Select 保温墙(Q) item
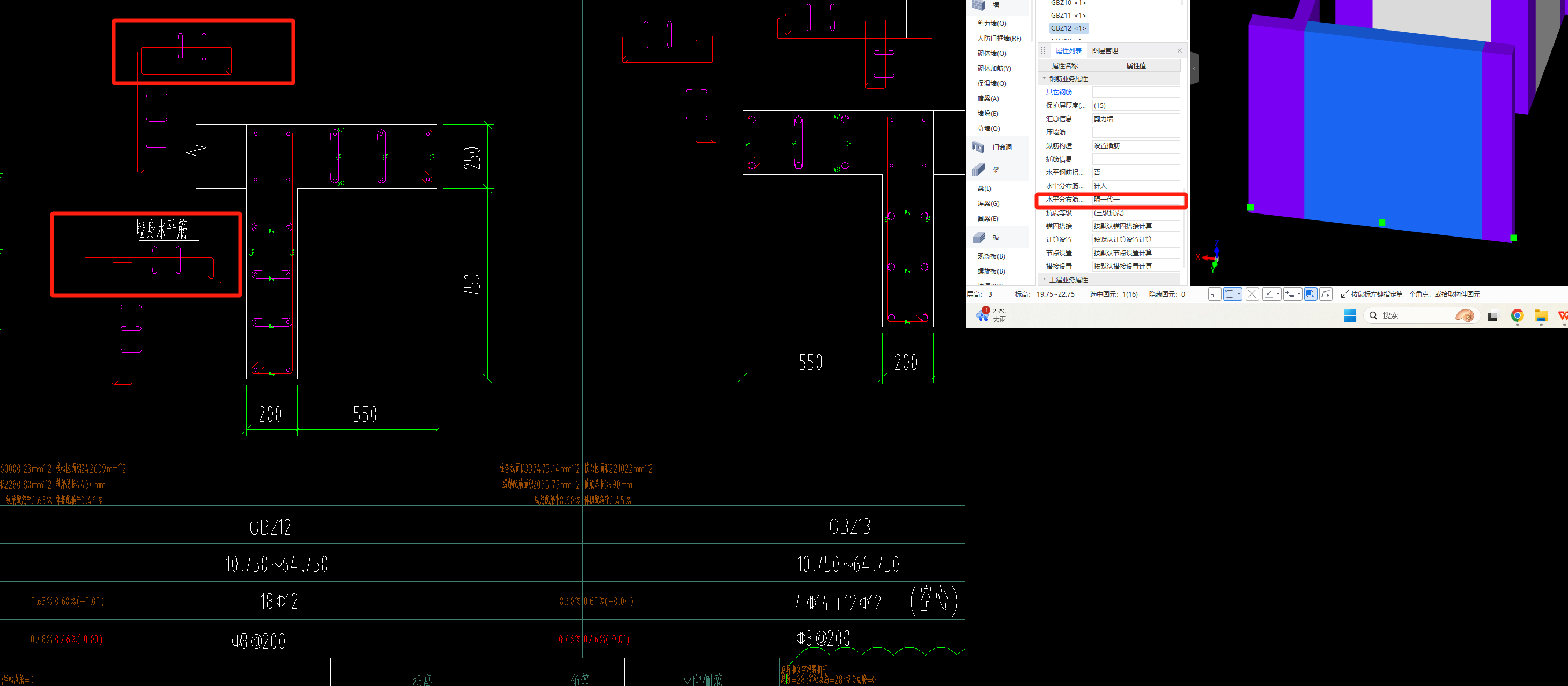Image resolution: width=1568 pixels, height=686 pixels. coord(992,83)
